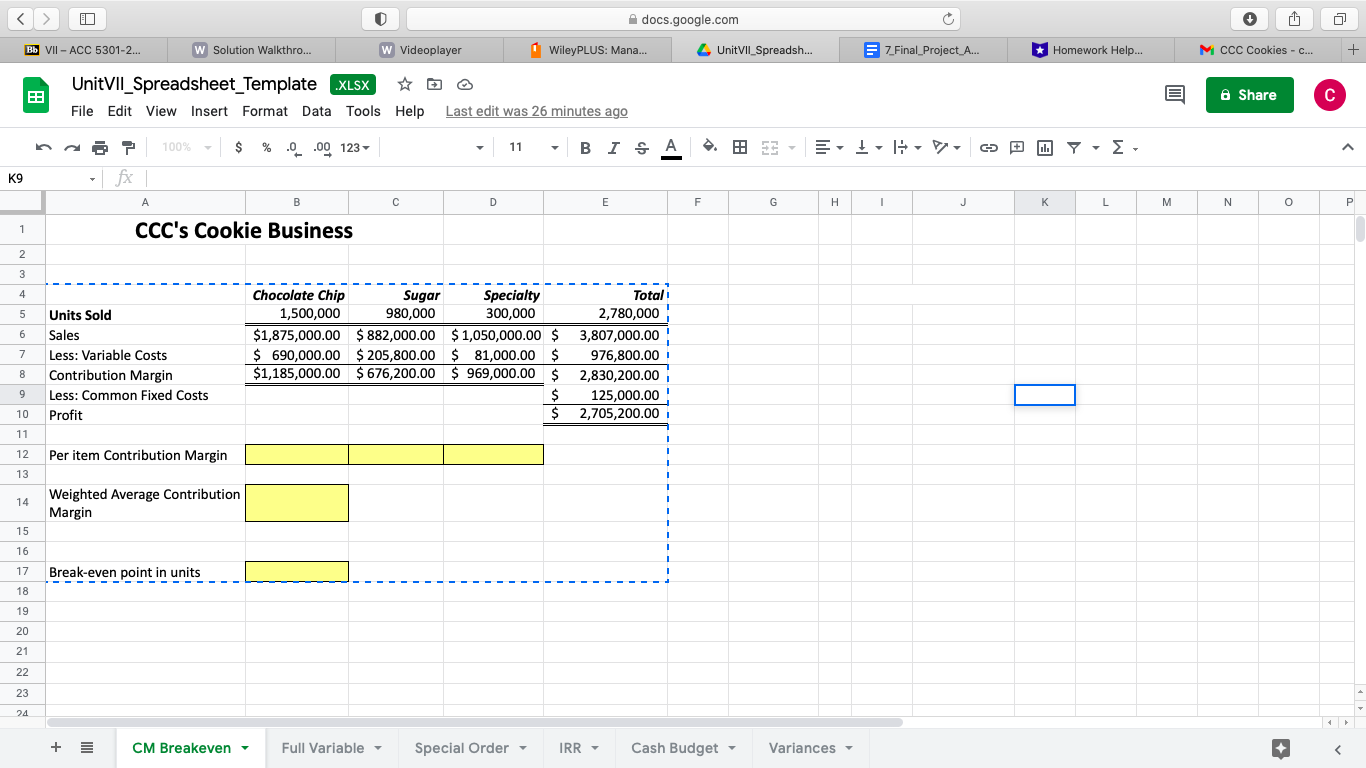
Task: Open the Format menu
Action: tap(264, 111)
